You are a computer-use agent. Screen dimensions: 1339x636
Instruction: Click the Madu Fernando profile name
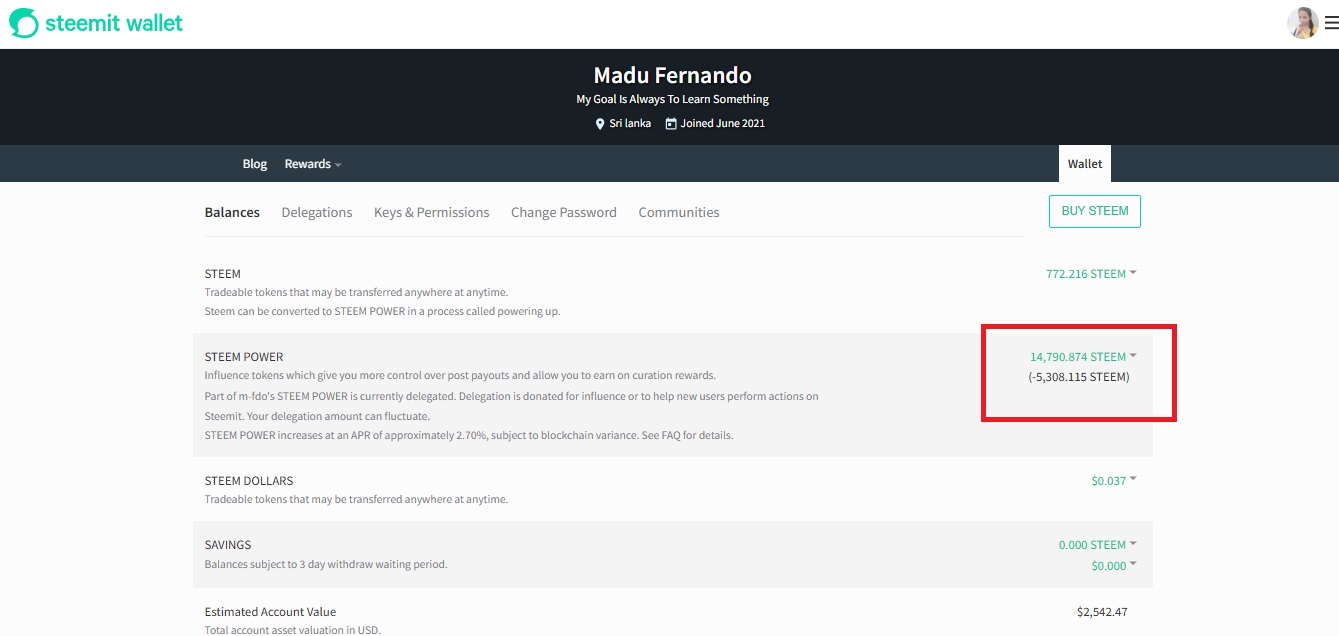(672, 75)
